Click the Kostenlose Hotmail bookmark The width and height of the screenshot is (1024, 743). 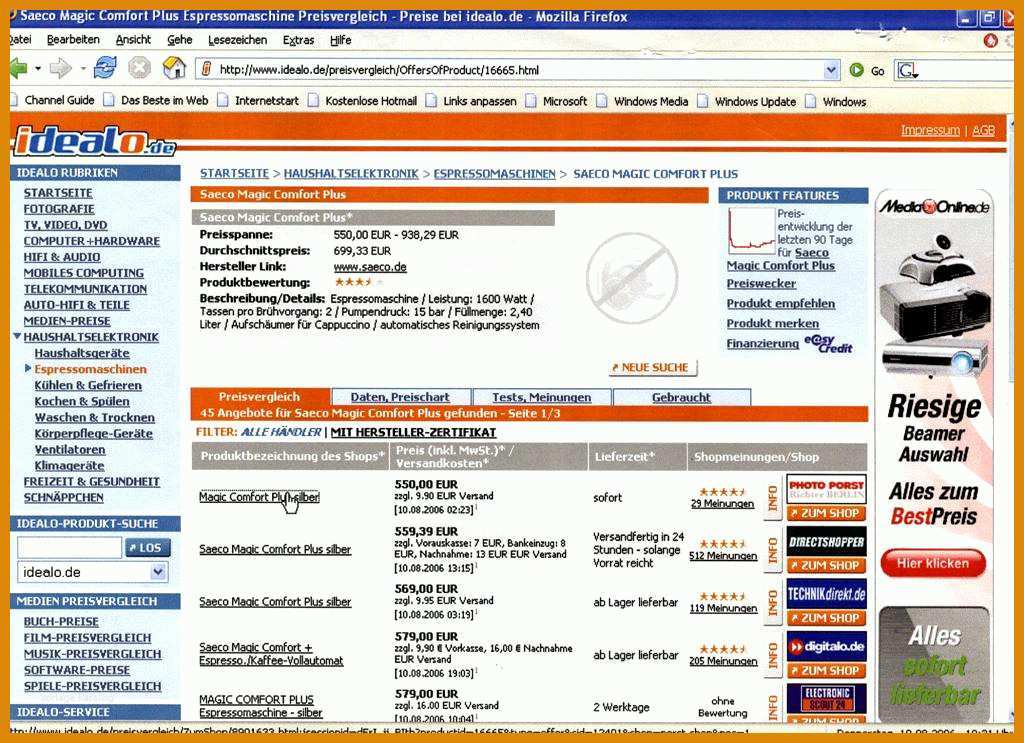pyautogui.click(x=362, y=101)
